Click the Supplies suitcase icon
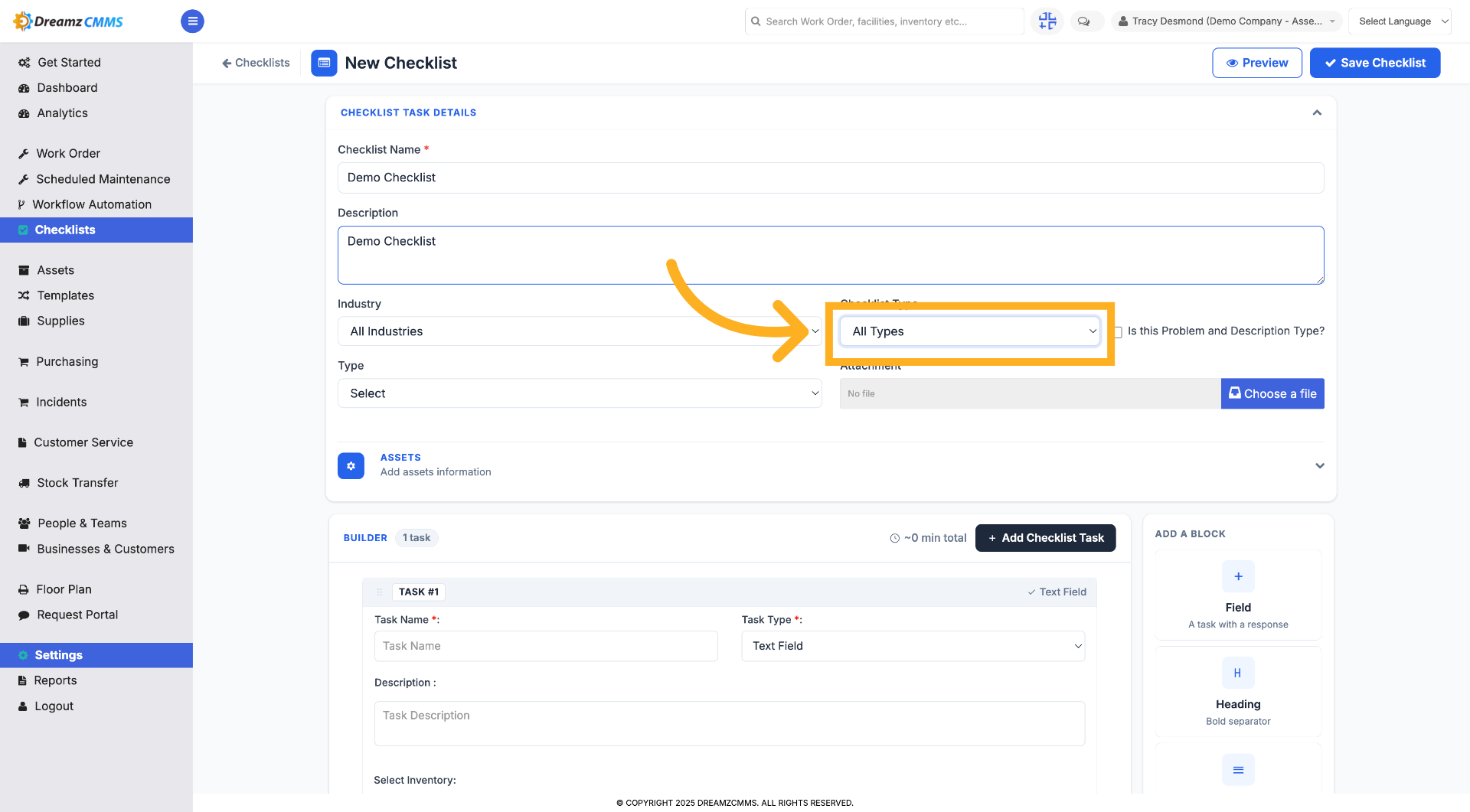Screen dimensions: 1470x812 click(24, 321)
